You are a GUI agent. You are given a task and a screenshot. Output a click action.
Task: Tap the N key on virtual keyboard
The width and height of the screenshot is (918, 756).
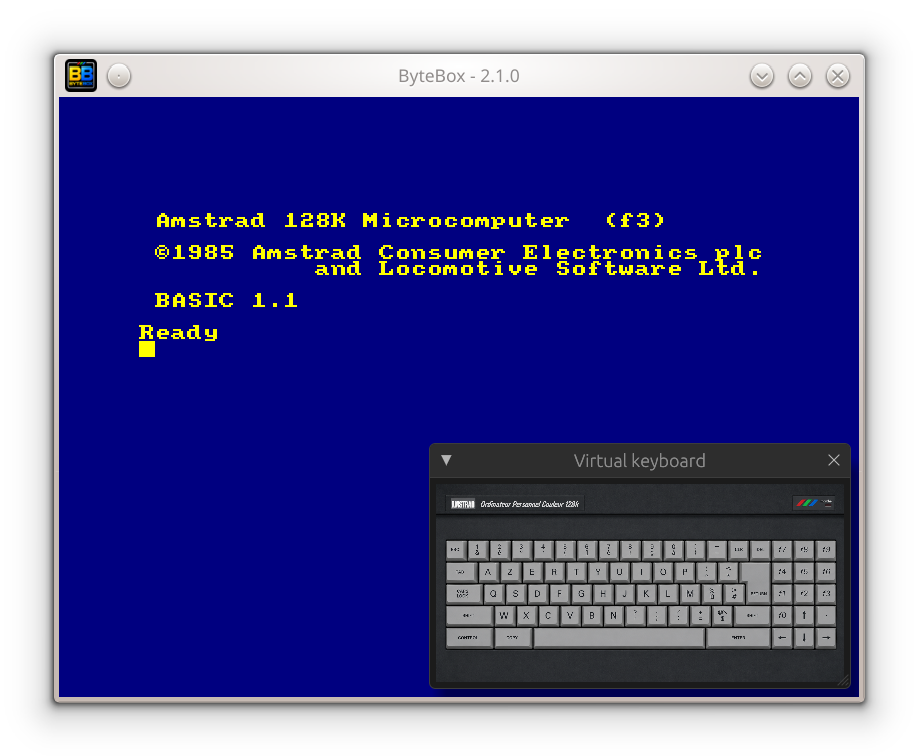click(613, 615)
